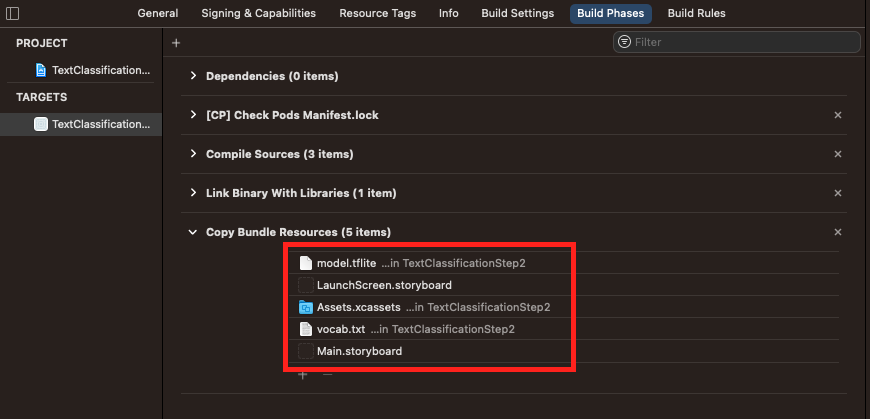Click the filter icon in search field

click(x=625, y=42)
